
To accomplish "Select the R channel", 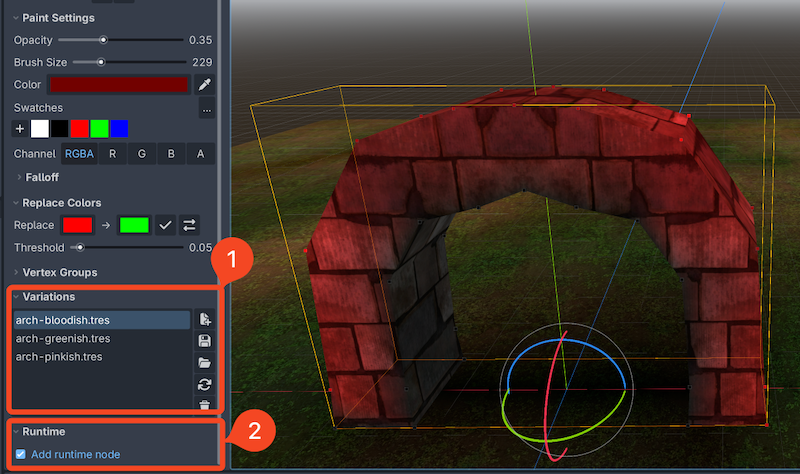I will (x=113, y=154).
